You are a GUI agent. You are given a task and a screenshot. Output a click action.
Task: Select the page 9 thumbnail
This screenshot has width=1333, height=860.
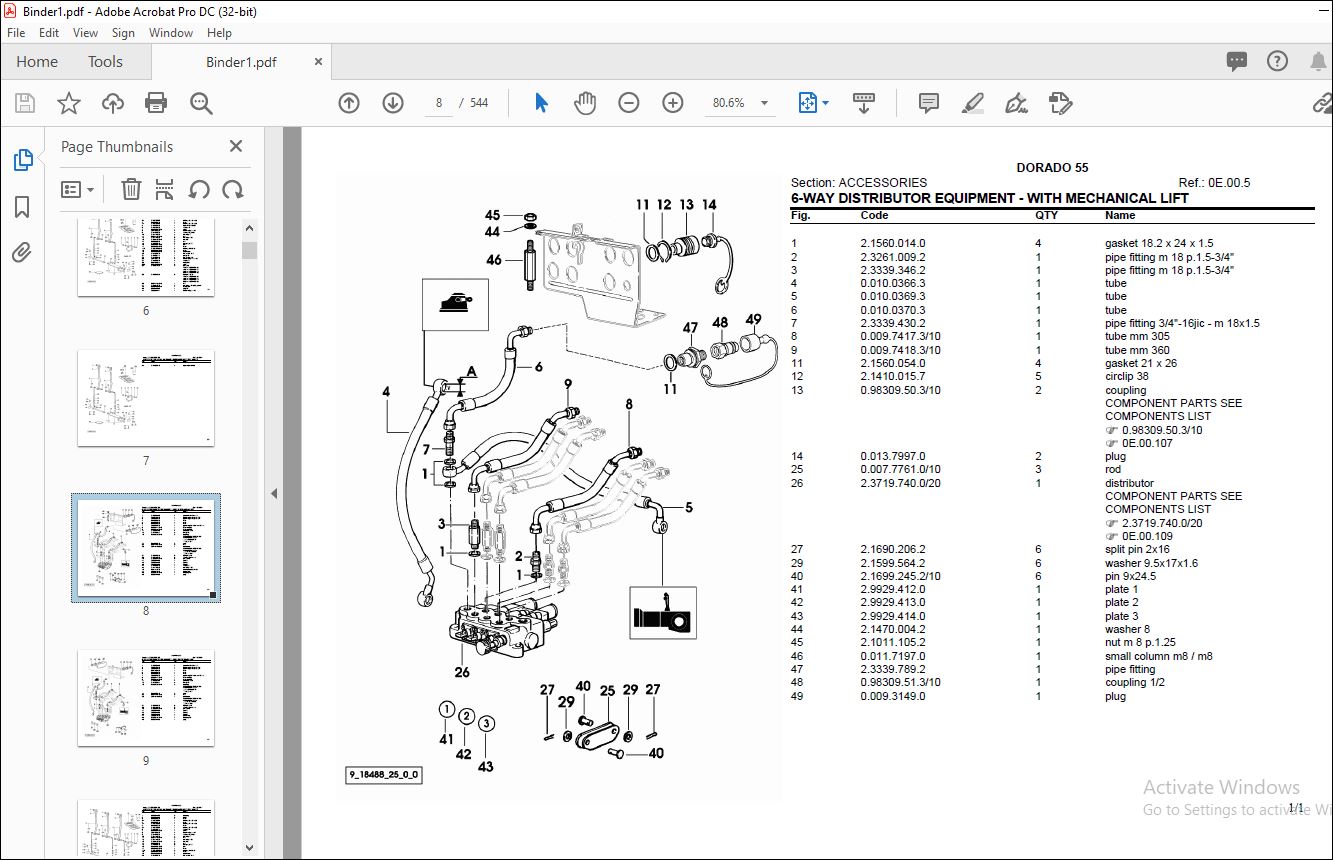click(146, 698)
